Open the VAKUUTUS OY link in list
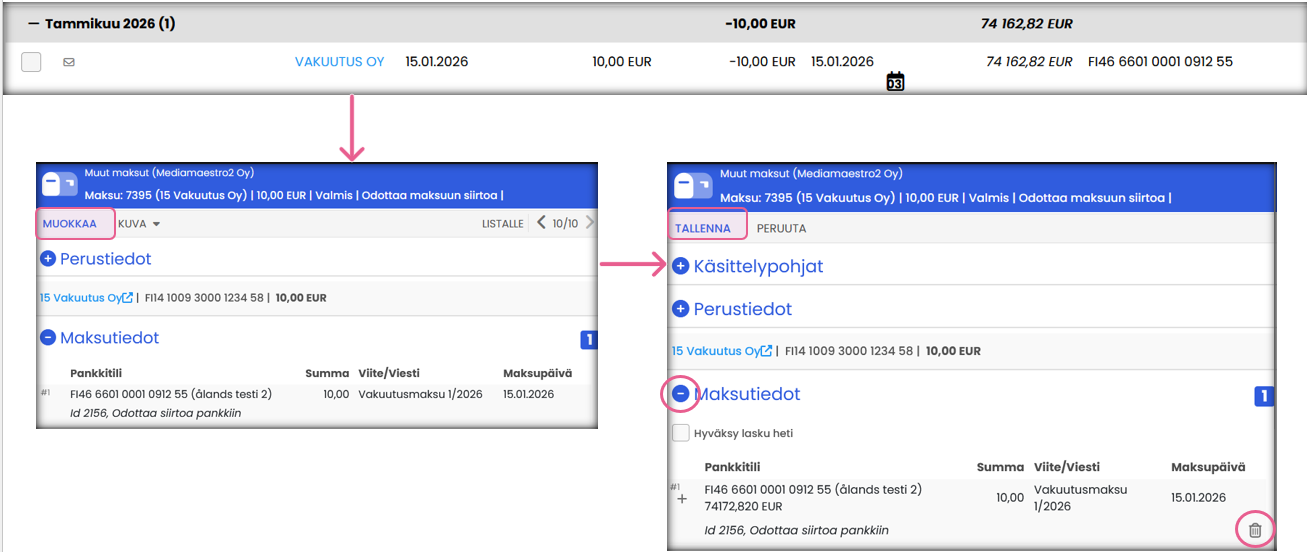The height and width of the screenshot is (552, 1307). point(339,62)
